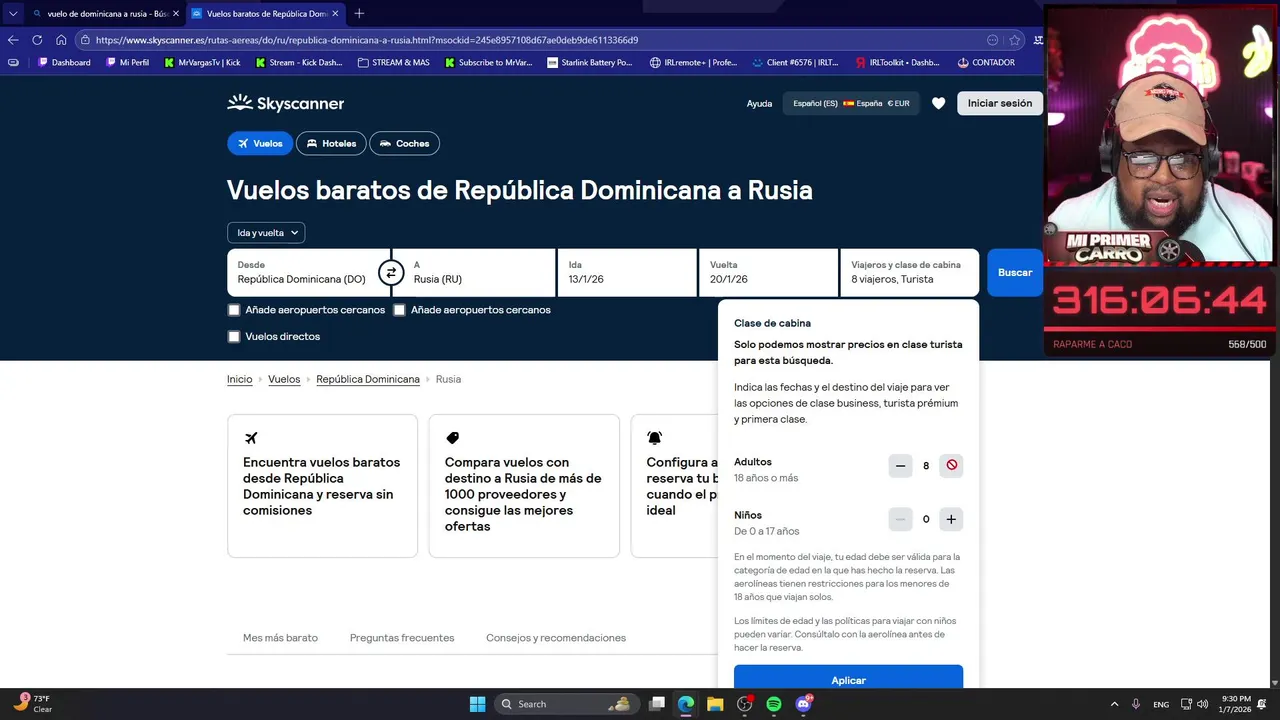Open the 'MrVargasTv | Kick' bookmark
This screenshot has height=720, width=1280.
[x=202, y=62]
